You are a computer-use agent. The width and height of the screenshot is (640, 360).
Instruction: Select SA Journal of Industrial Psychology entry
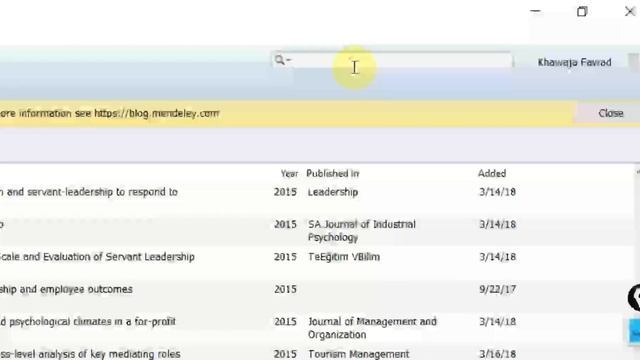click(318, 231)
